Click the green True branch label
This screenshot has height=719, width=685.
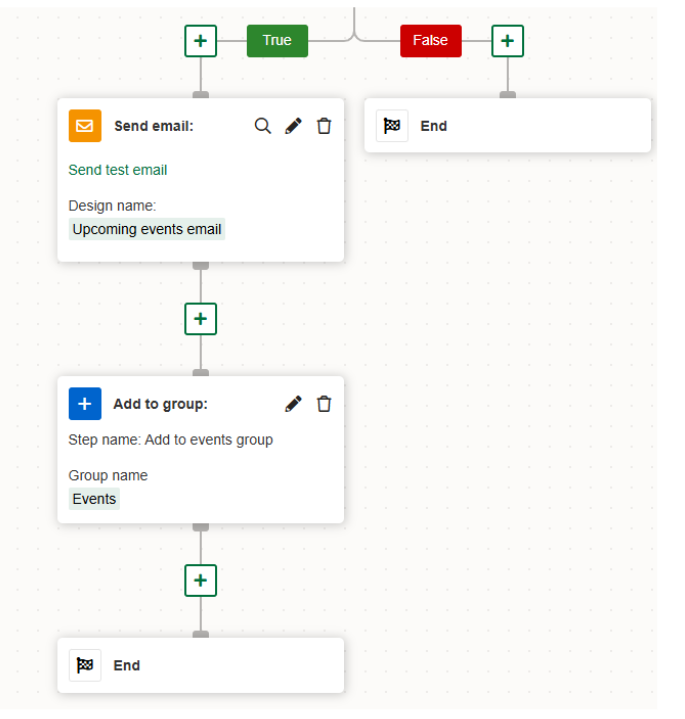click(277, 41)
